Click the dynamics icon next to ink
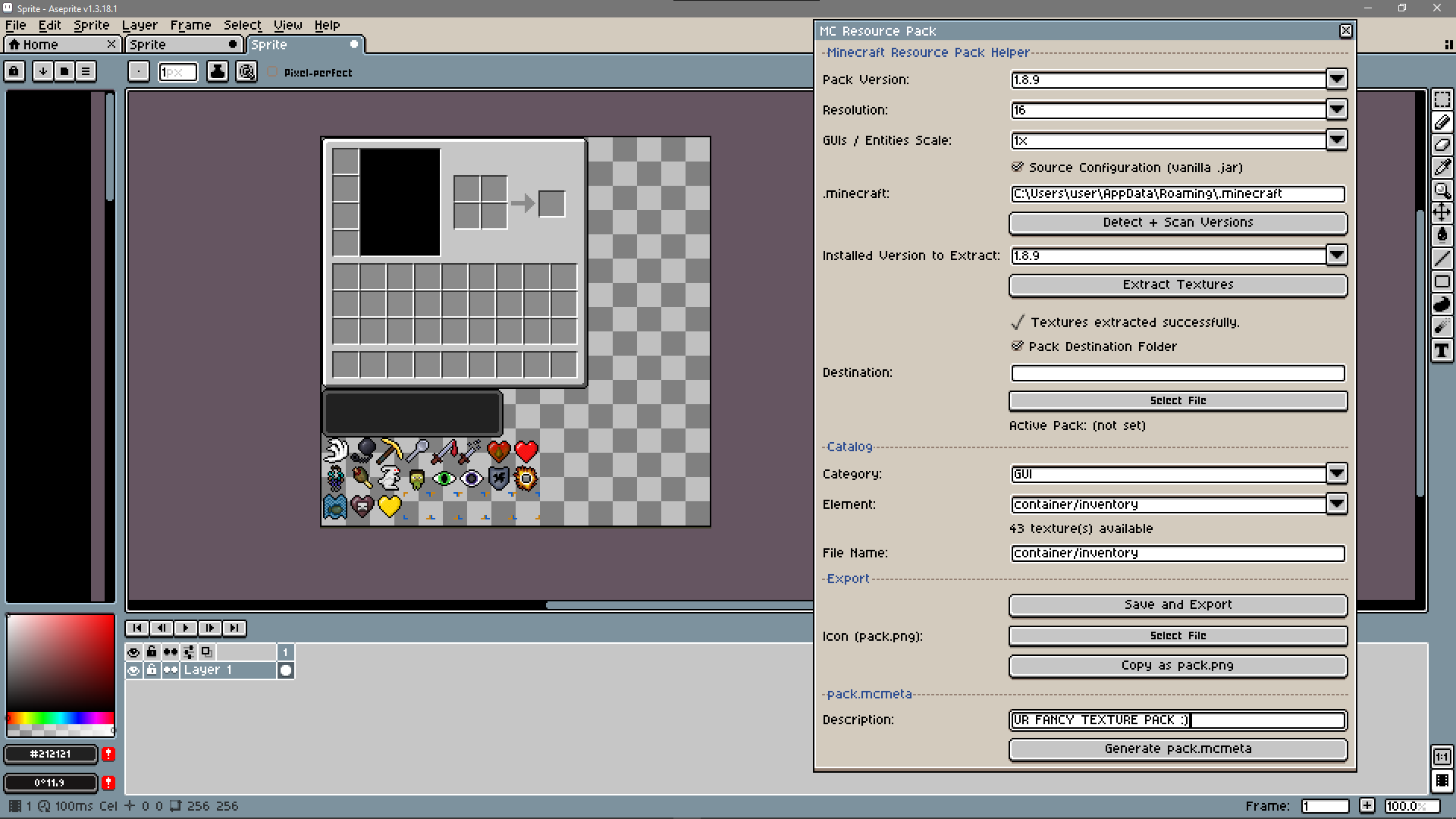This screenshot has width=1456, height=819. (x=246, y=71)
